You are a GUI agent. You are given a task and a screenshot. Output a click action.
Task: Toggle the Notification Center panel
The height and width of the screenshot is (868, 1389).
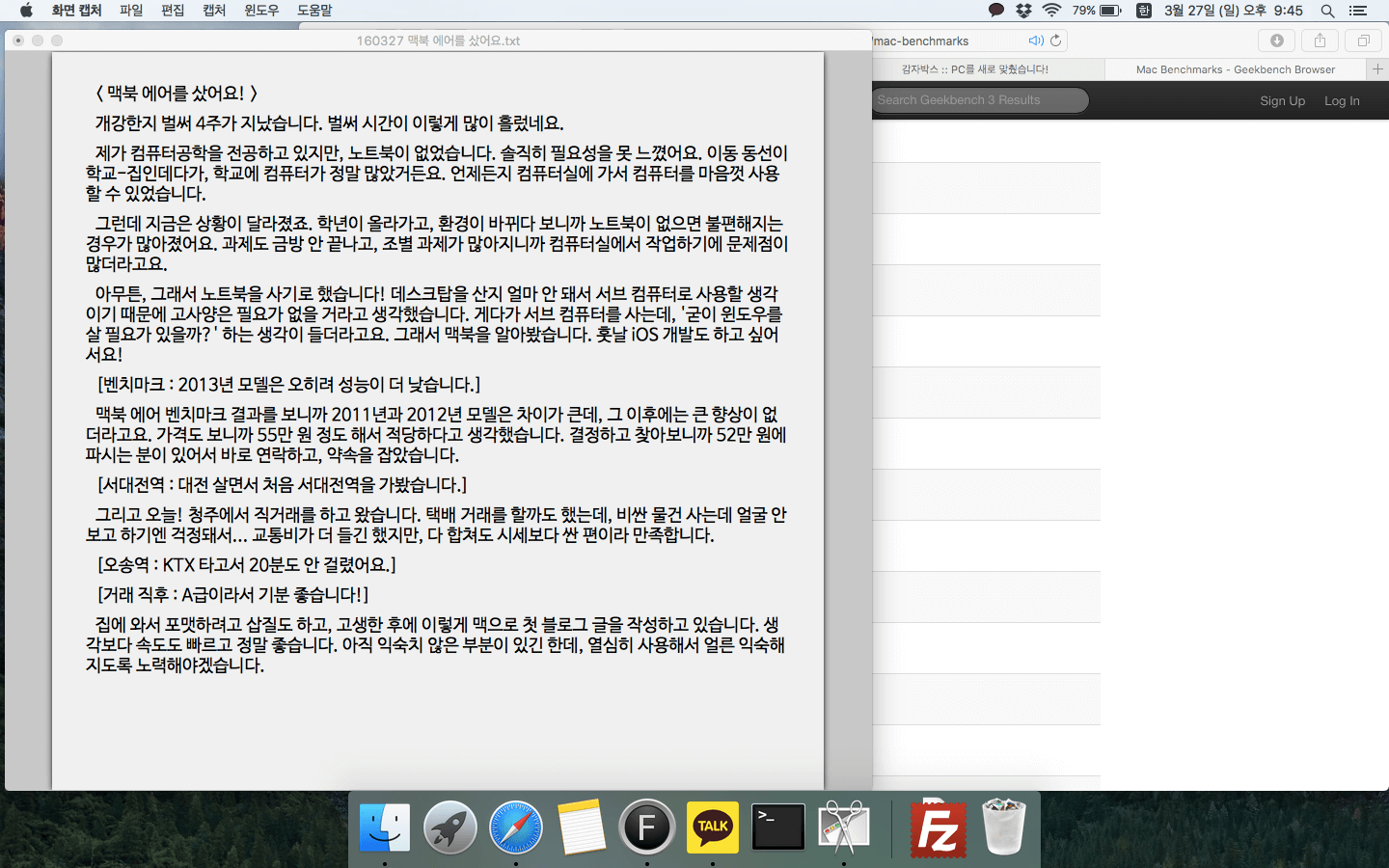point(1358,11)
